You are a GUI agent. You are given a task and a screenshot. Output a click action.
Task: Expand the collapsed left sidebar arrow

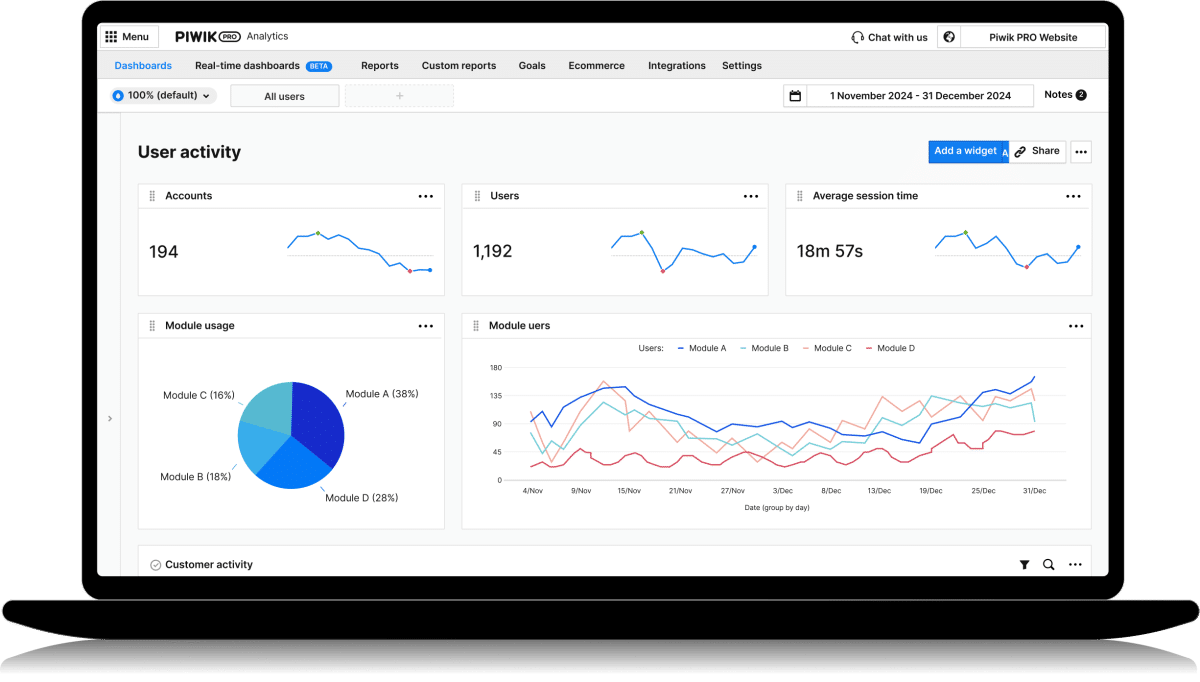pyautogui.click(x=110, y=419)
